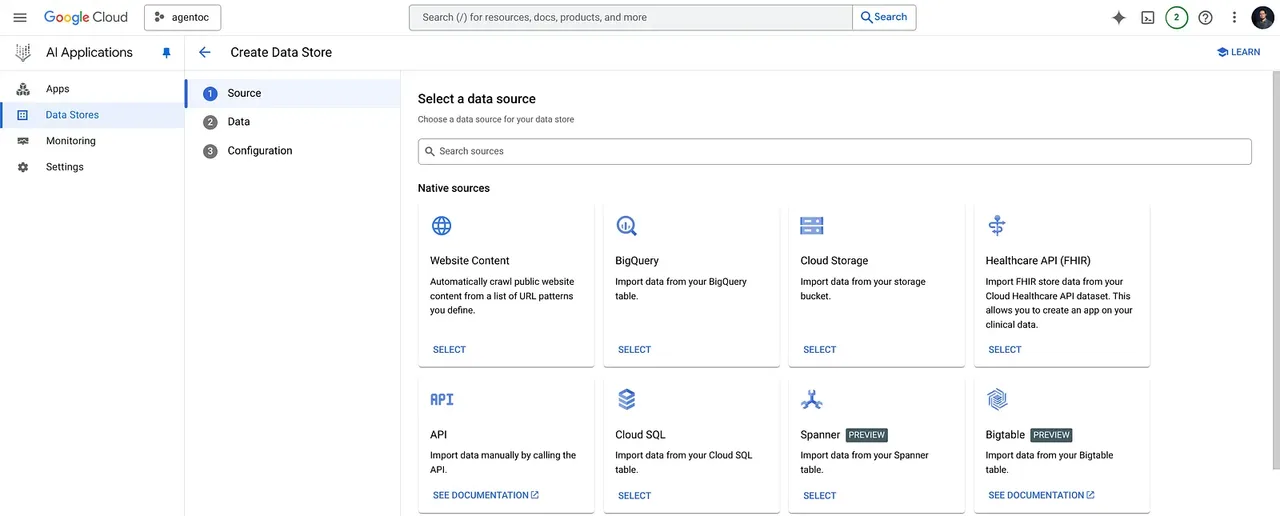The height and width of the screenshot is (516, 1280).
Task: Click the Data Stores sidebar icon
Action: click(x=23, y=115)
